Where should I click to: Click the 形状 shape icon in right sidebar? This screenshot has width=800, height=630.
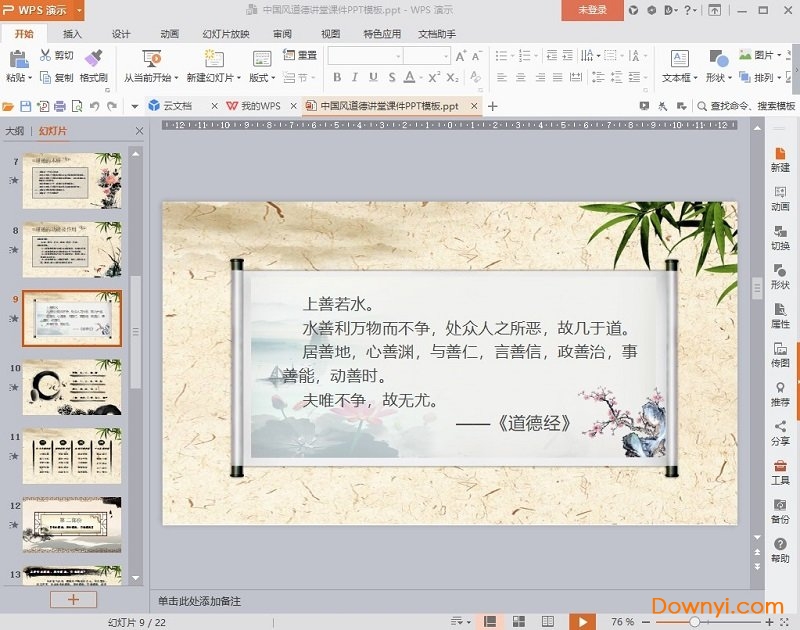[780, 276]
